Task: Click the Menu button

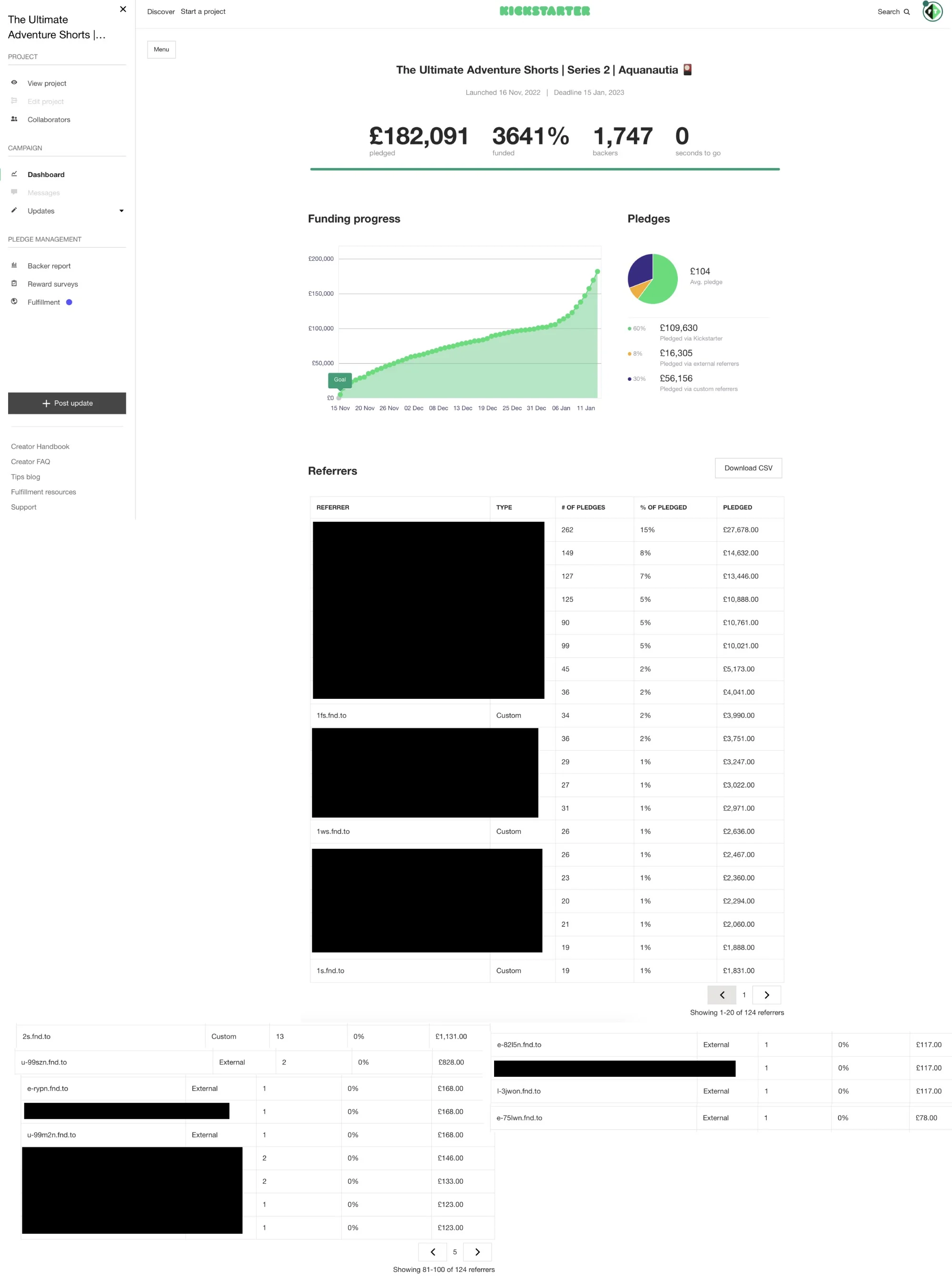Action: [x=161, y=50]
